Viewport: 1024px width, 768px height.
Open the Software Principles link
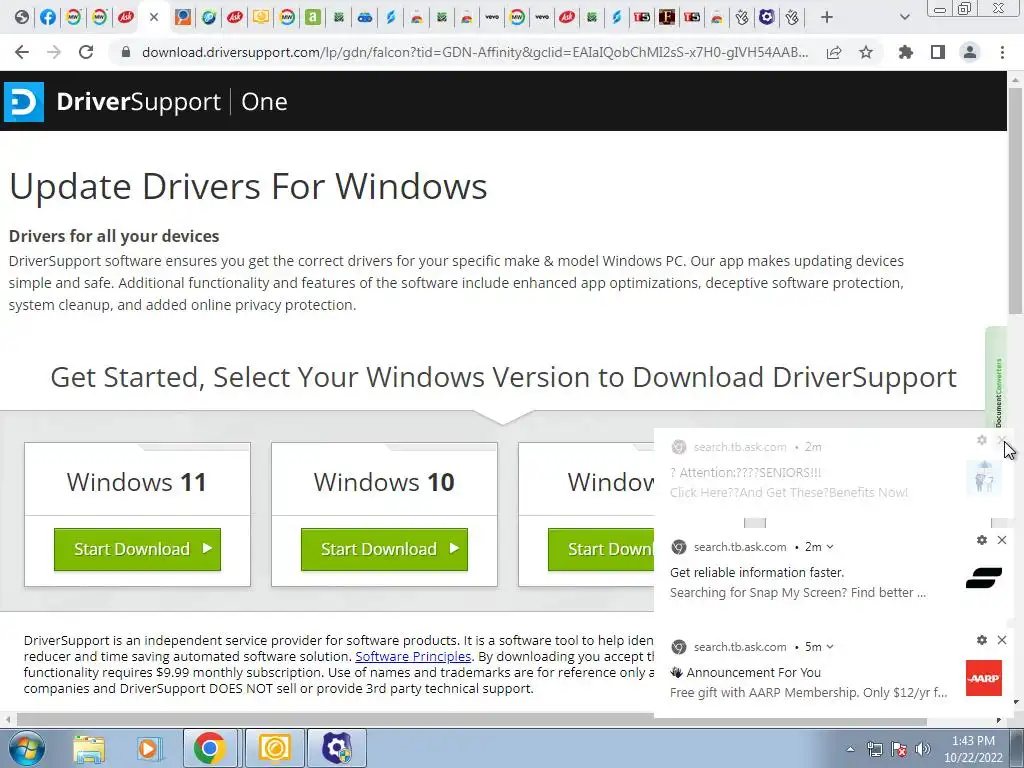(x=413, y=656)
